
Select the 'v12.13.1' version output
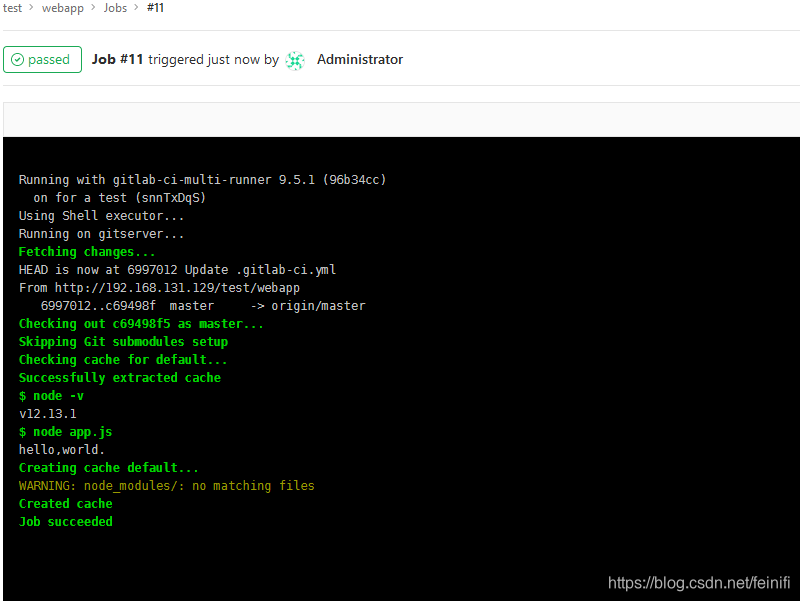(x=47, y=414)
